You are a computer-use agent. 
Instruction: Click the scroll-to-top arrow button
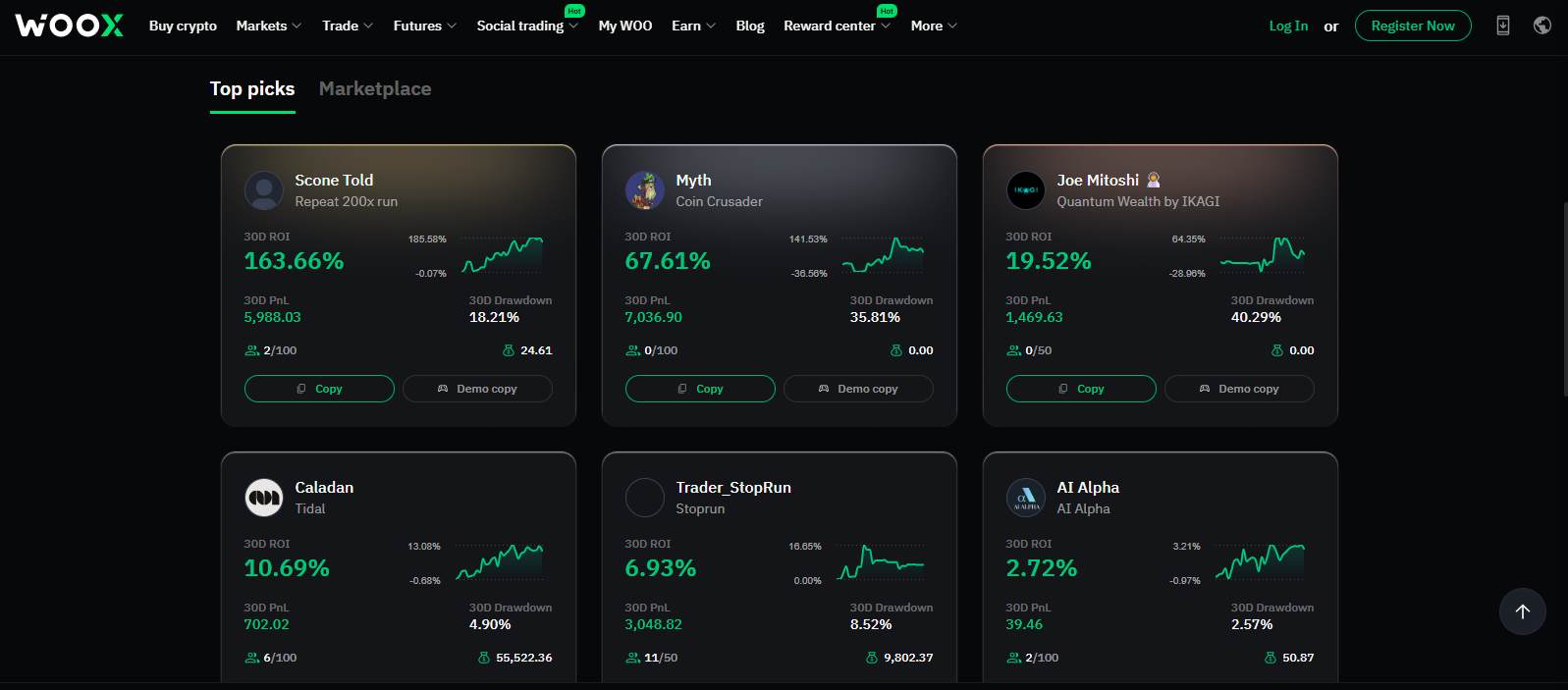pos(1523,611)
